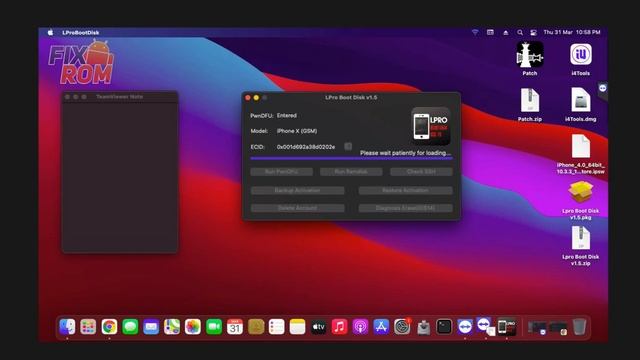640x360 pixels.
Task: Open Notes app in the dock
Action: 297,327
